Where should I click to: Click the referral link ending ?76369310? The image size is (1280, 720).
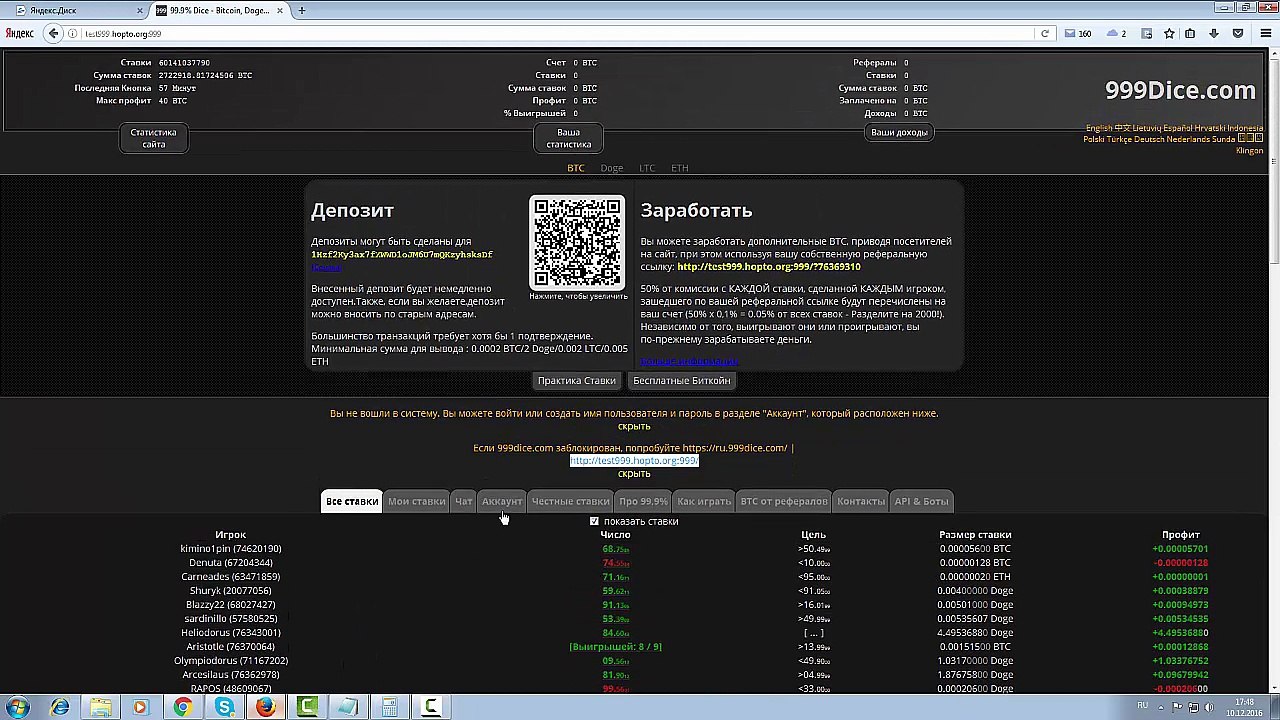point(769,267)
